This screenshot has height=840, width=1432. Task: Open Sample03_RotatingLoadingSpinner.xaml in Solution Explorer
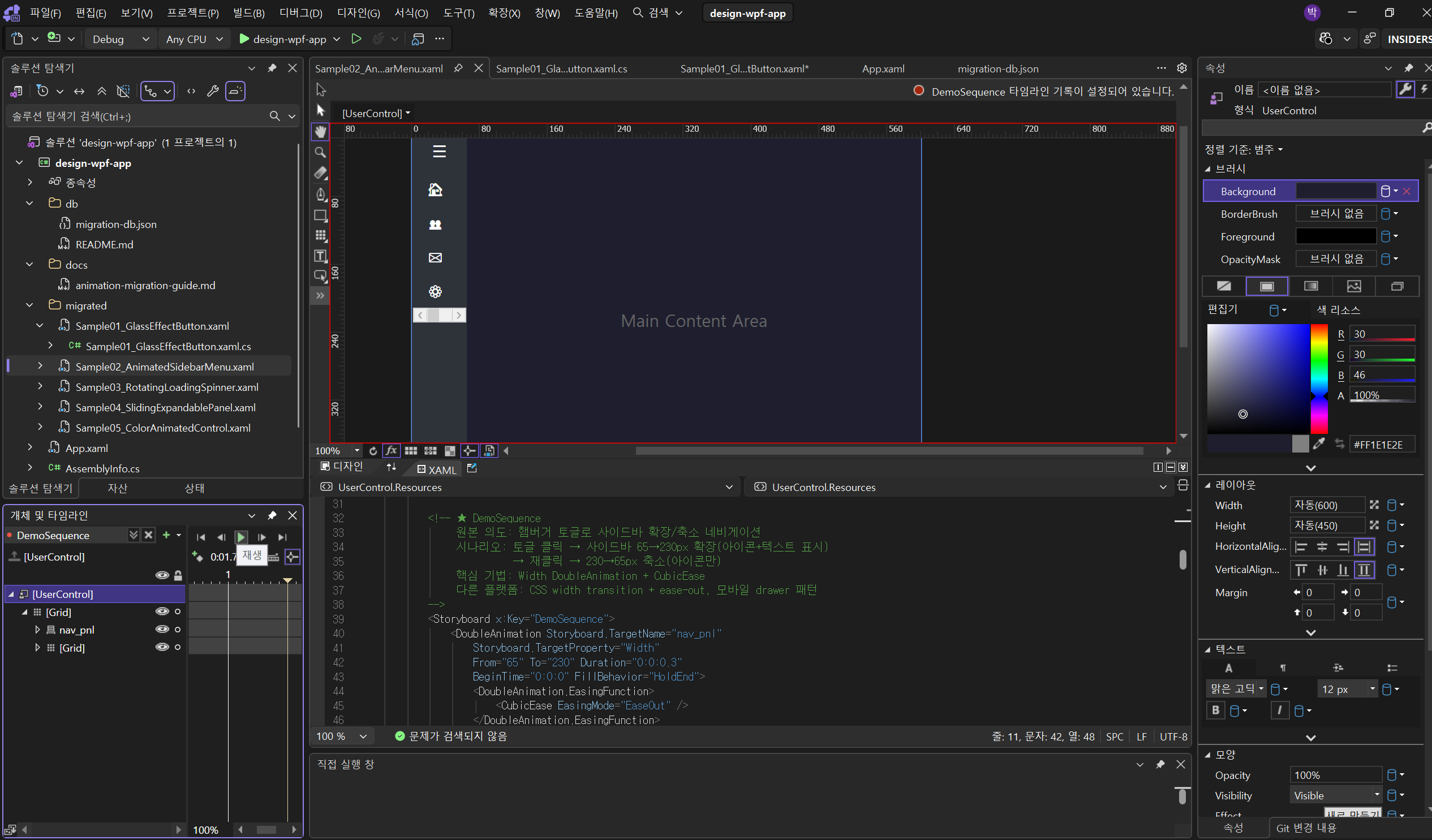[x=166, y=387]
